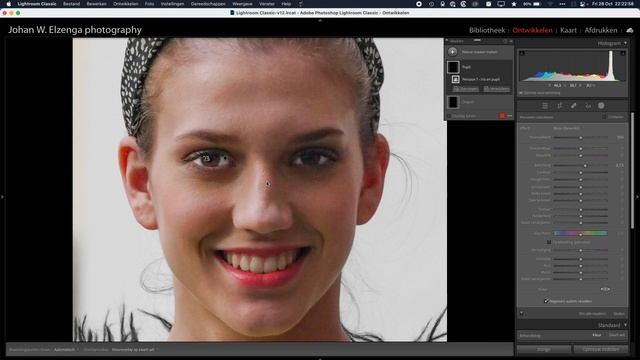Show the filmstrip with the bottom-edge arrow

(x=320, y=358)
